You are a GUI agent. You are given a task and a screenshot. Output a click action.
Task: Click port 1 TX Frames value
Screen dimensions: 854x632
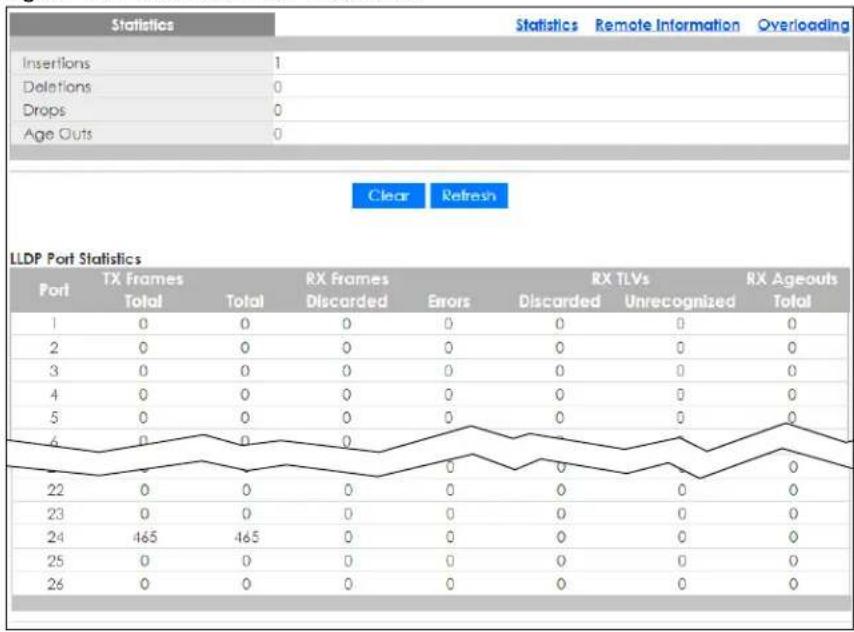click(x=143, y=324)
